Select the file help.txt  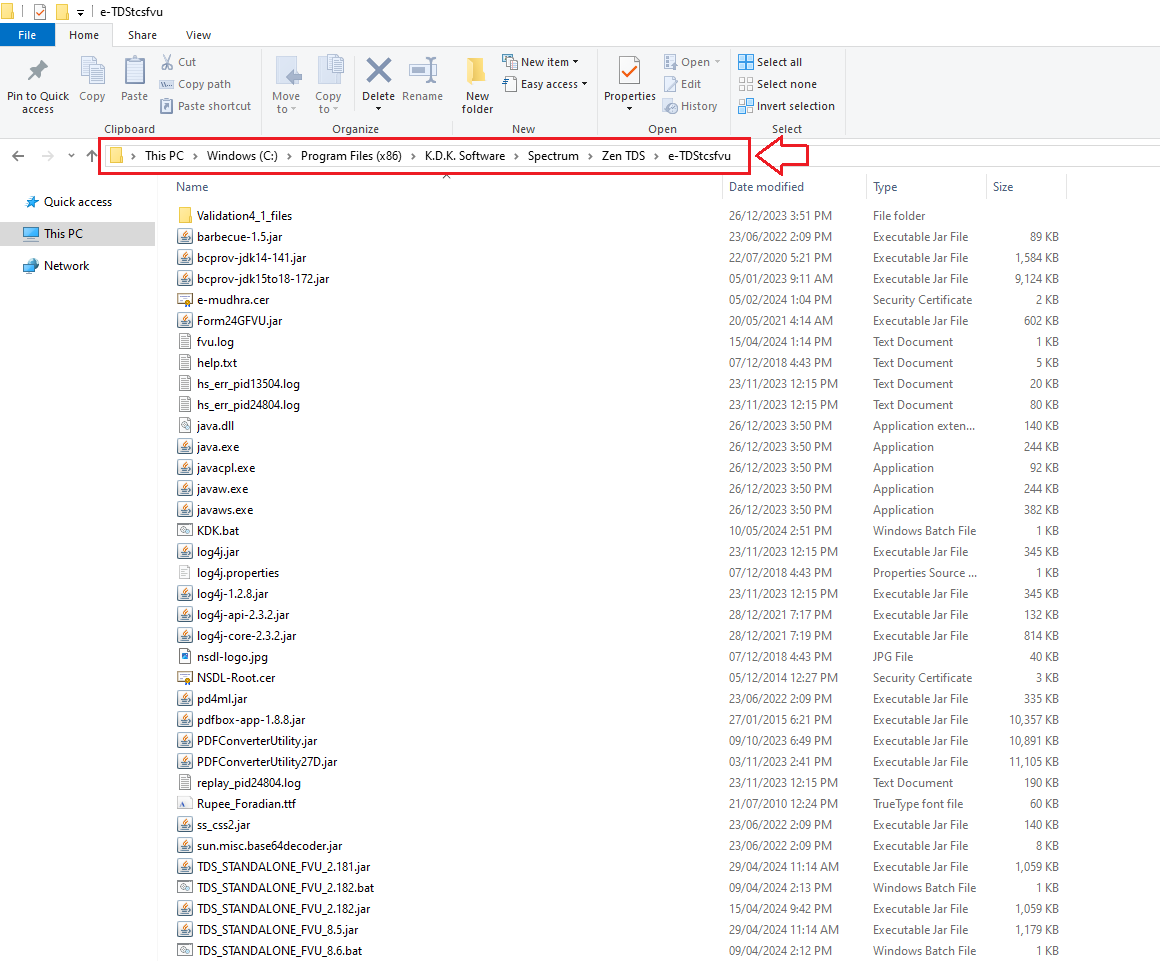click(218, 363)
